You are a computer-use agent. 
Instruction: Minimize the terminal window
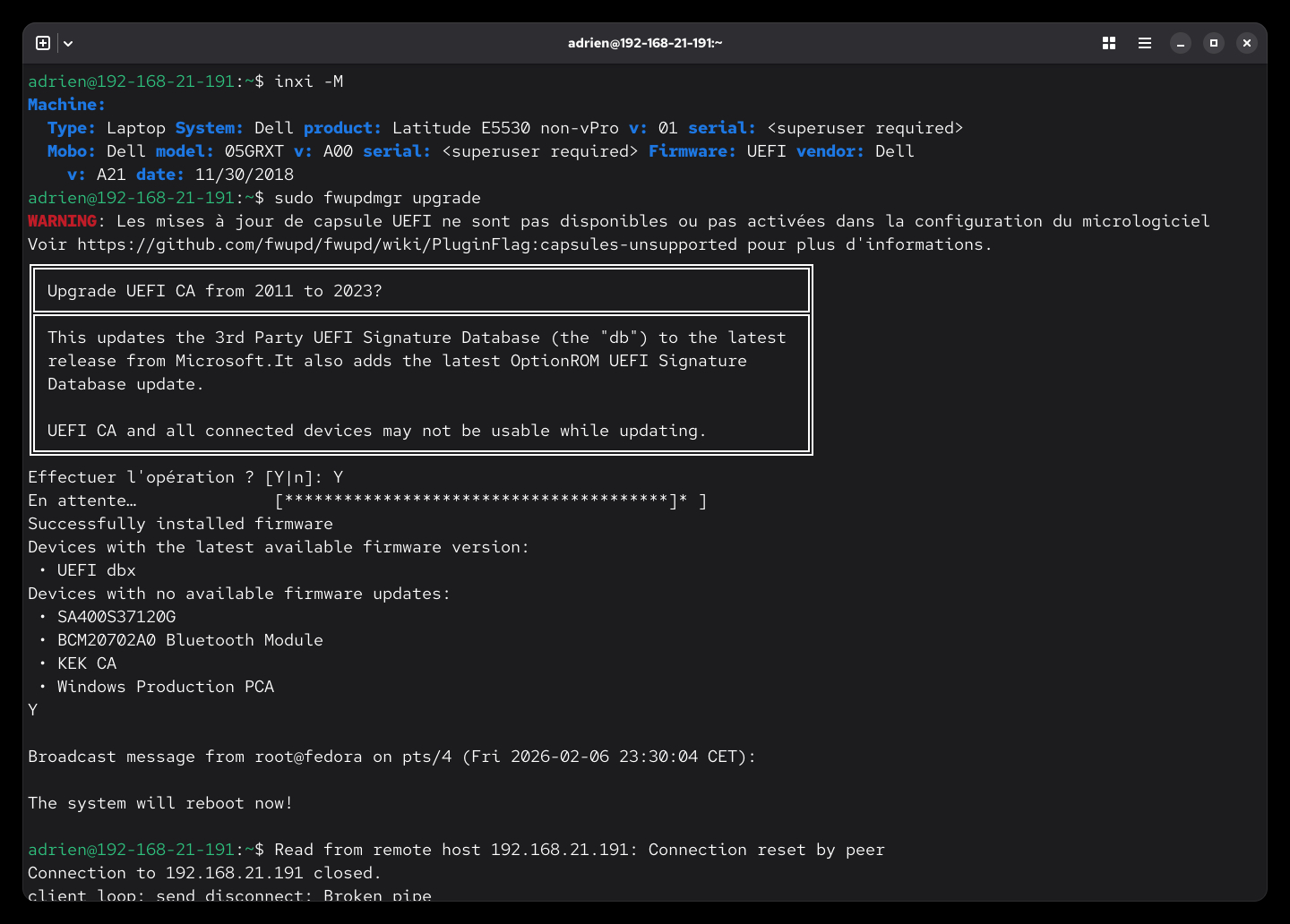coord(1181,43)
